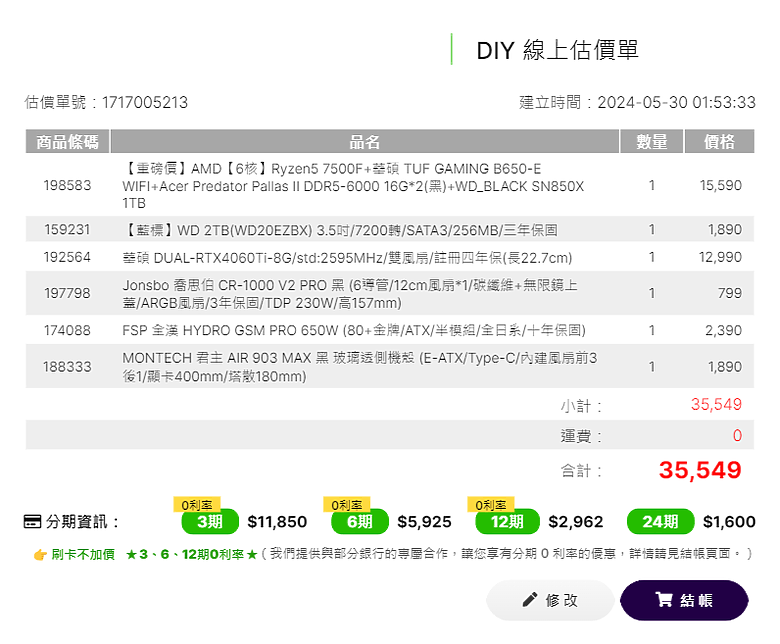Click product code 159231
This screenshot has width=780, height=644.
click(x=67, y=229)
